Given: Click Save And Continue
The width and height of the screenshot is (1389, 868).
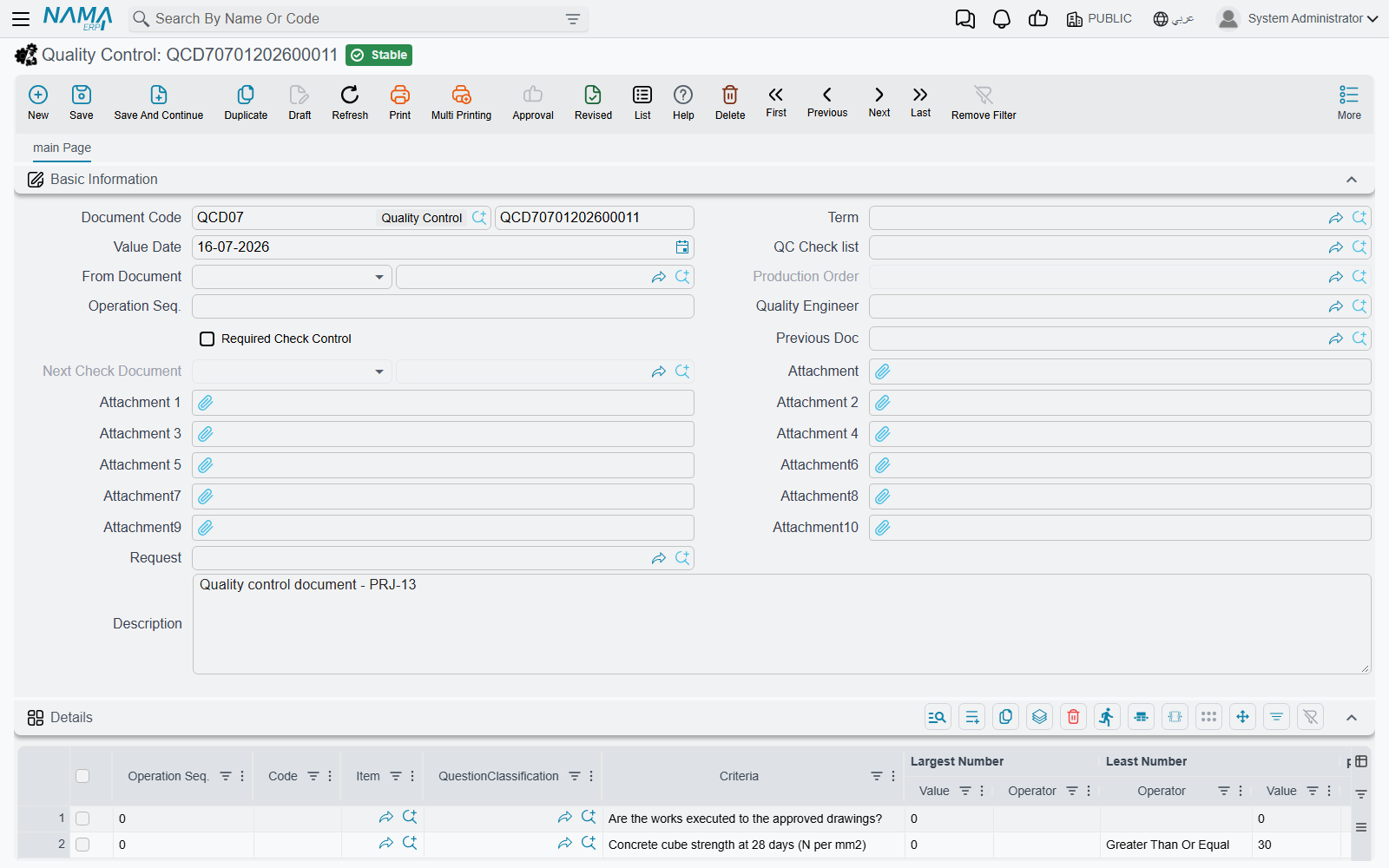Looking at the screenshot, I should point(159,102).
